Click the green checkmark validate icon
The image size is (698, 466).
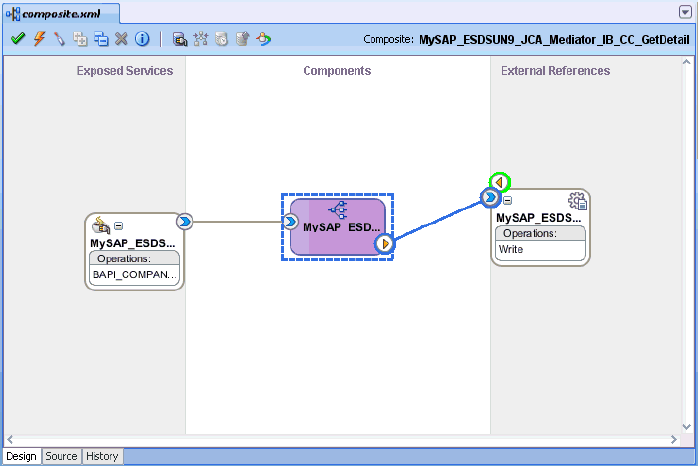(x=18, y=39)
